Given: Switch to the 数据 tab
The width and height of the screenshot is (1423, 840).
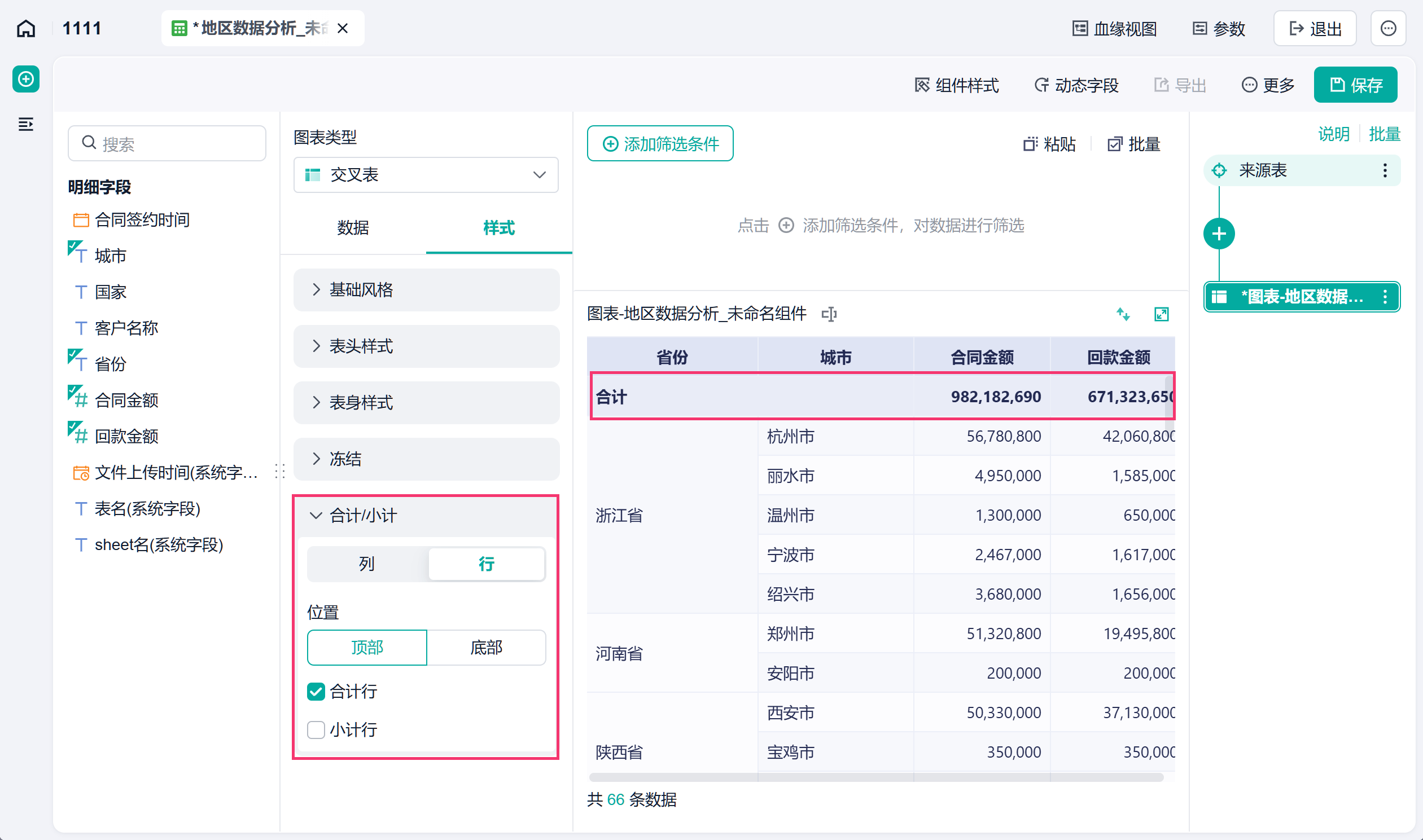Looking at the screenshot, I should click(353, 227).
